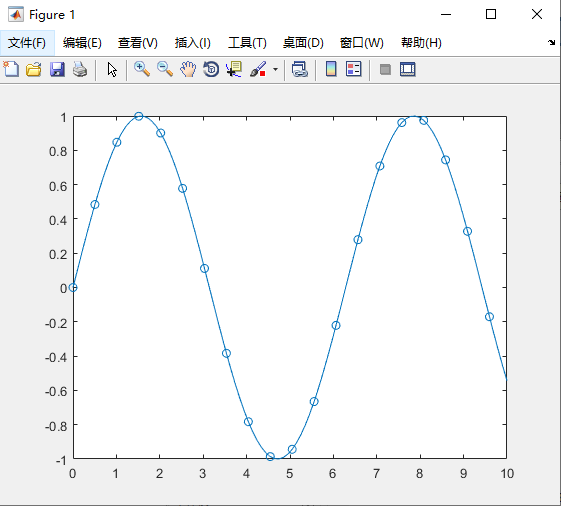
Task: Open the 查看(V) menu
Action: [x=138, y=43]
